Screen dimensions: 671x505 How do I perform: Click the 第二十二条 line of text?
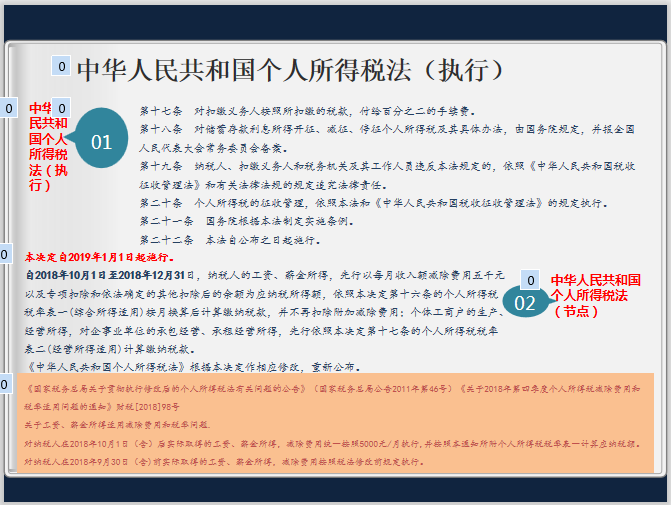tap(230, 240)
